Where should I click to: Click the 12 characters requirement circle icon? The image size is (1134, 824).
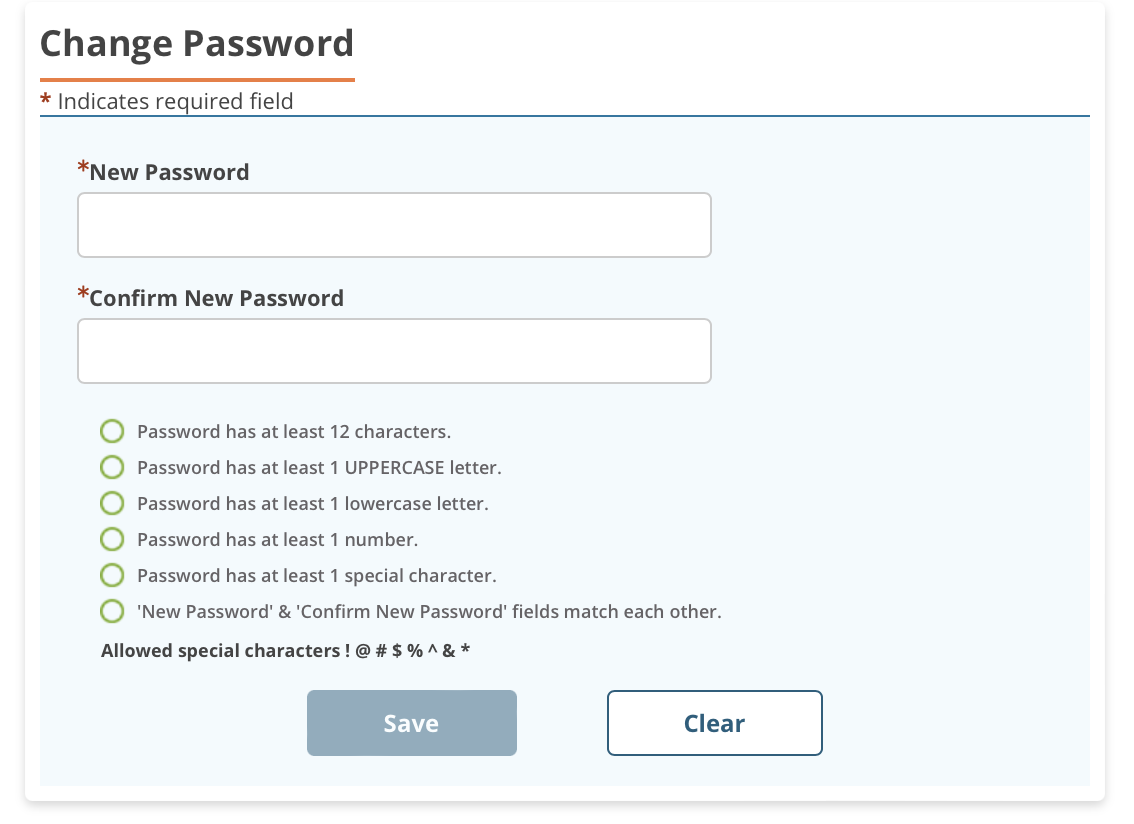pos(113,432)
